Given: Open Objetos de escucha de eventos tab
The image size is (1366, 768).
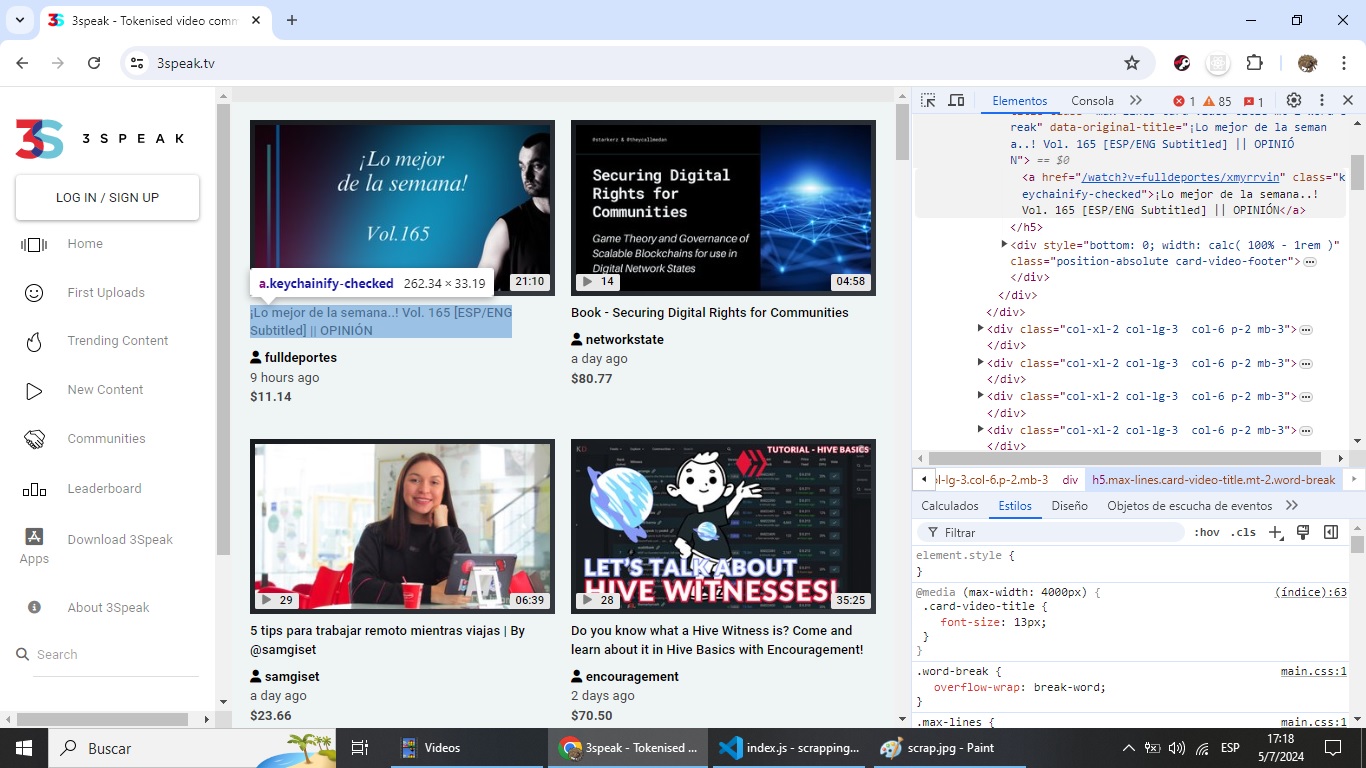Looking at the screenshot, I should pos(1189,506).
